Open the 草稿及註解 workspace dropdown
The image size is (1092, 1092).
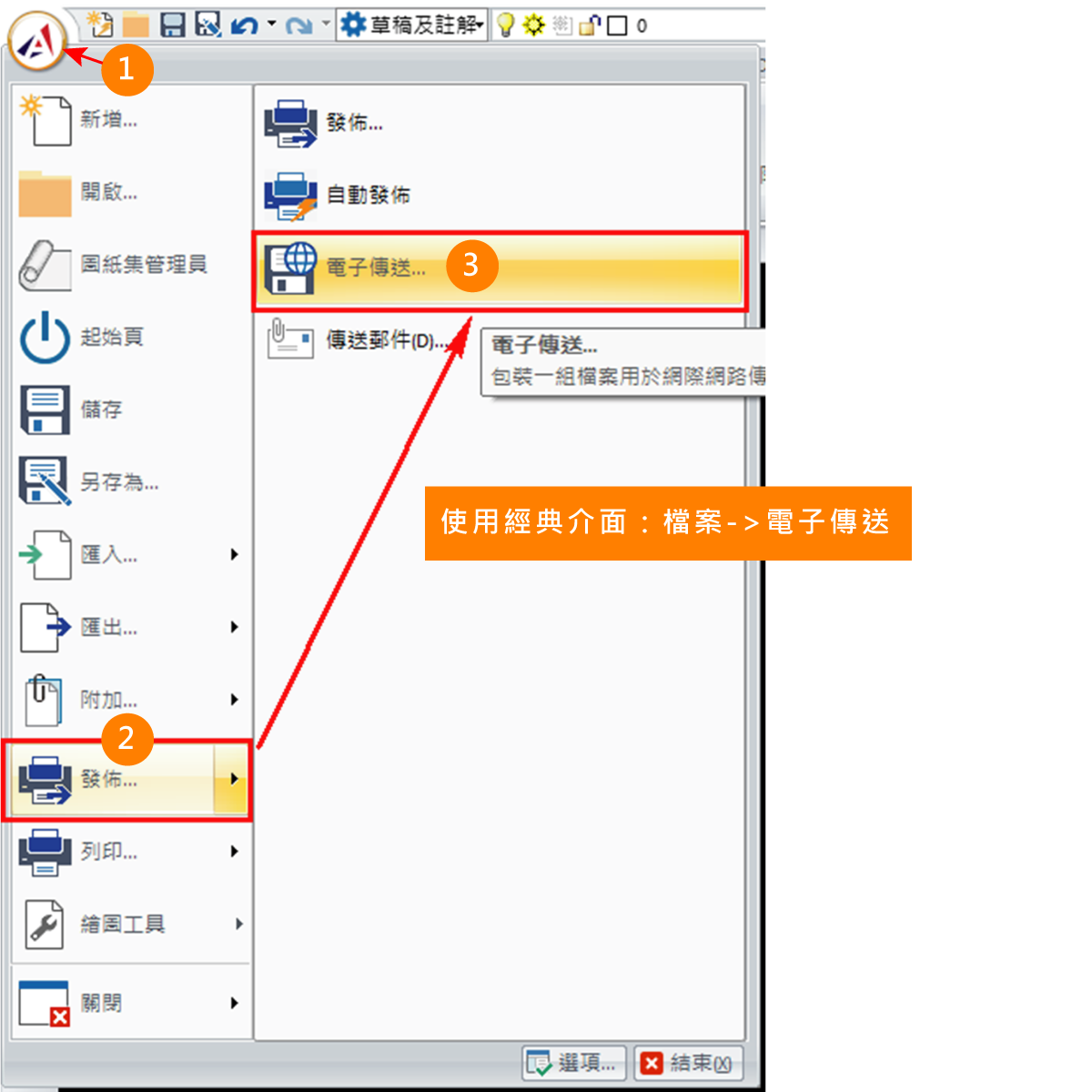tap(412, 25)
